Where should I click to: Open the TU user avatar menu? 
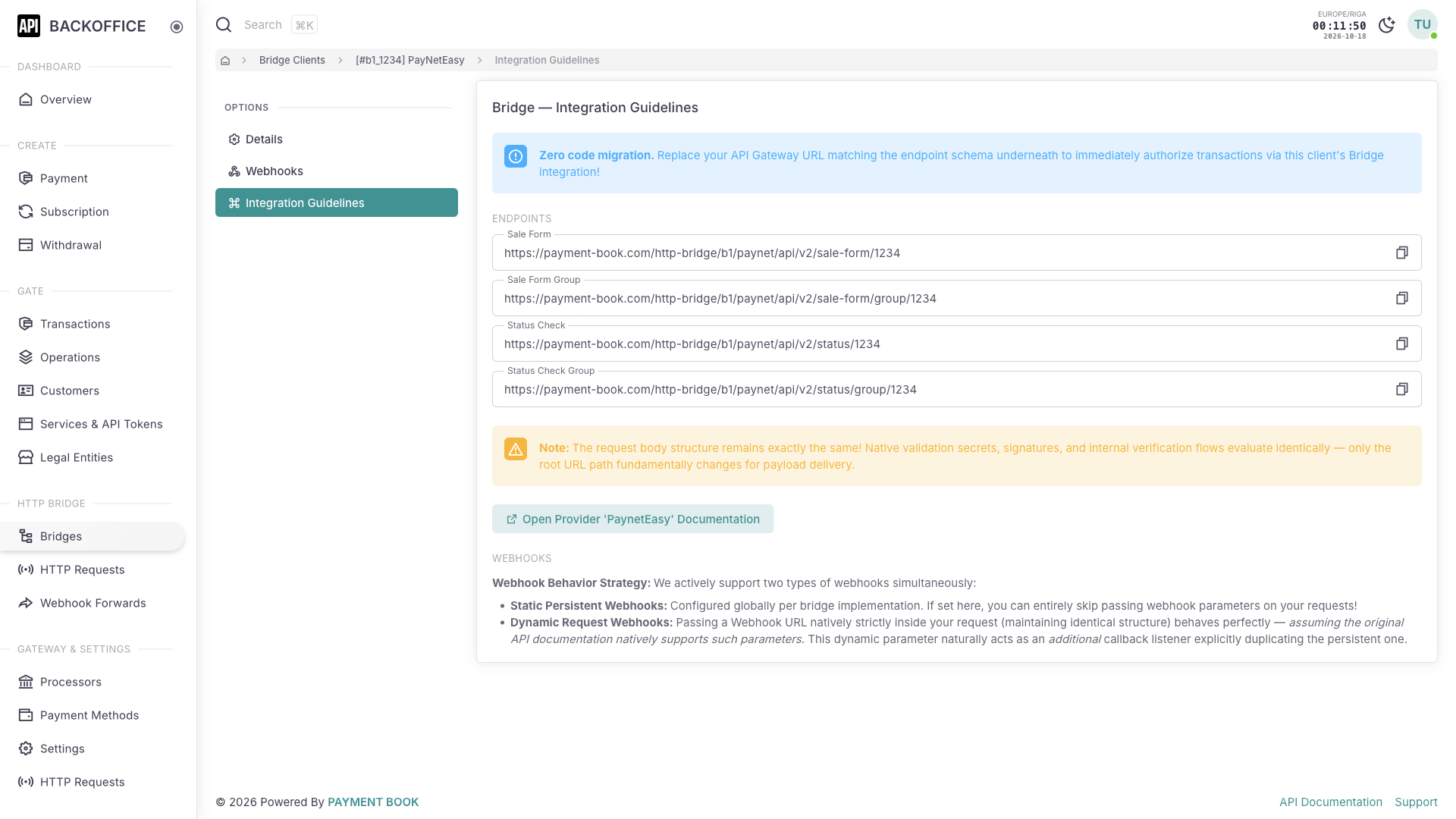1422,24
